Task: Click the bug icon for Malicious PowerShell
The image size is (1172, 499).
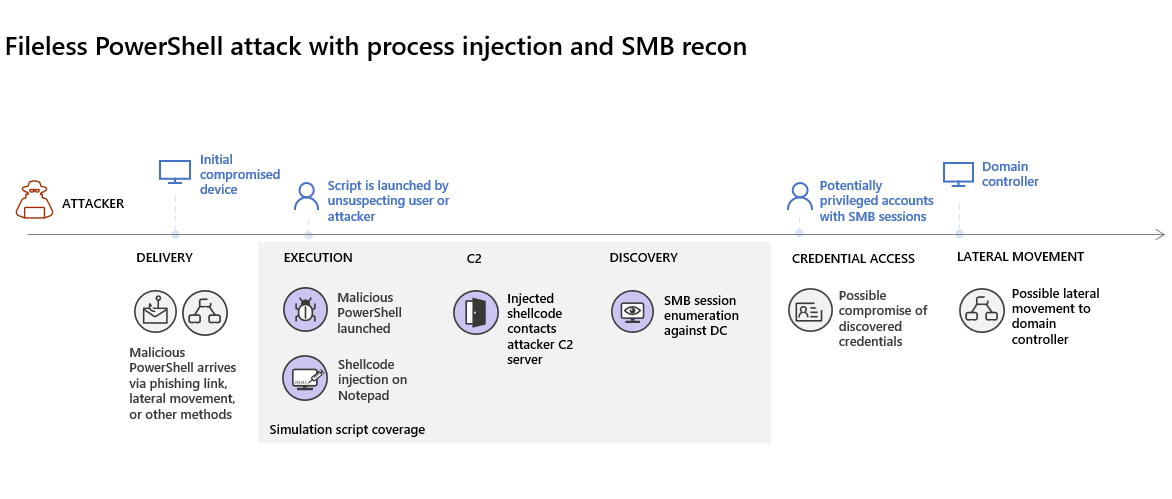Action: pyautogui.click(x=305, y=309)
